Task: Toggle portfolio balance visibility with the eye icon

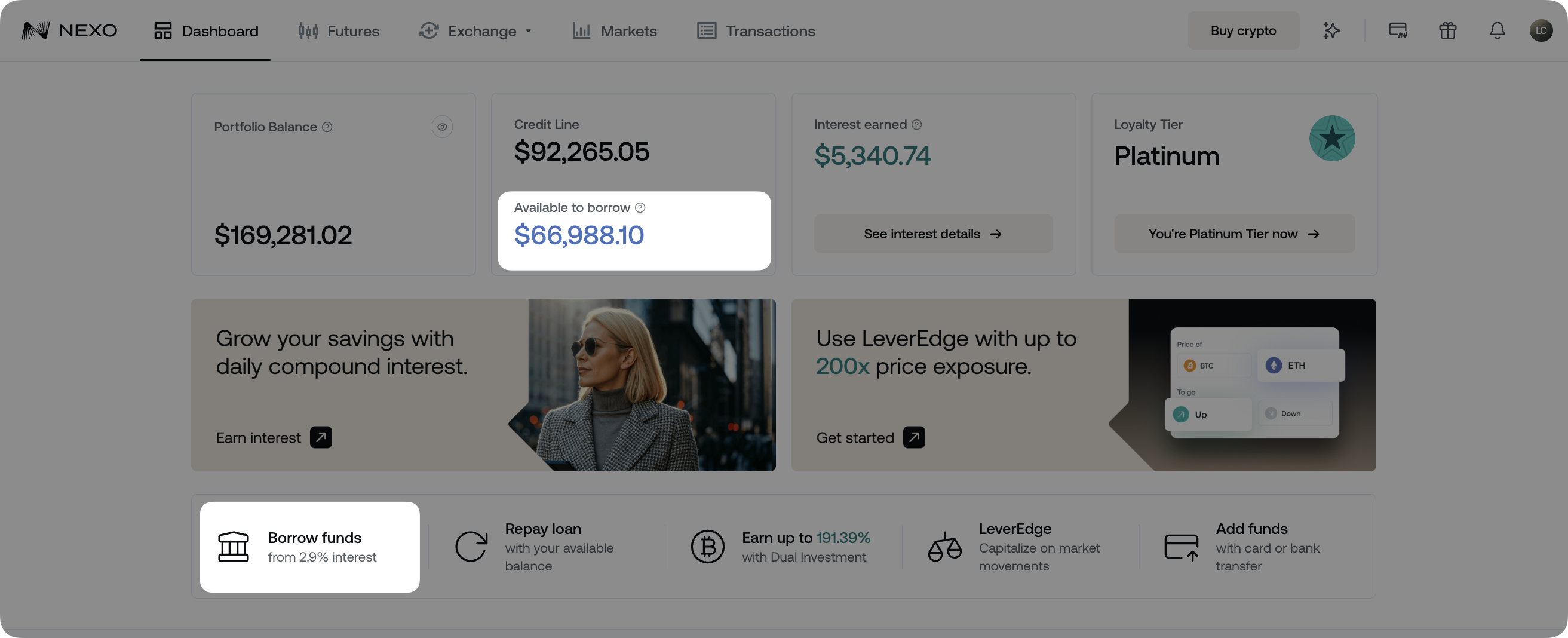Action: point(443,127)
